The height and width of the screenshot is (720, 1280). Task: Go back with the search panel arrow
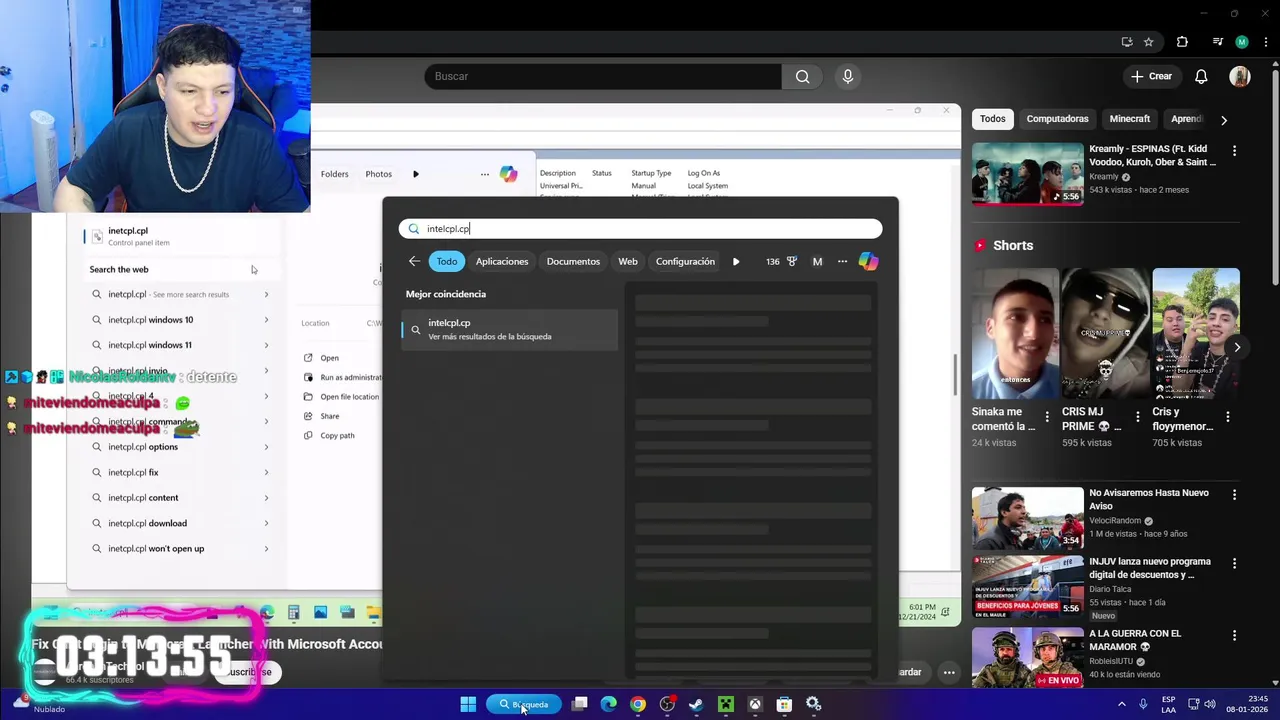pos(414,261)
